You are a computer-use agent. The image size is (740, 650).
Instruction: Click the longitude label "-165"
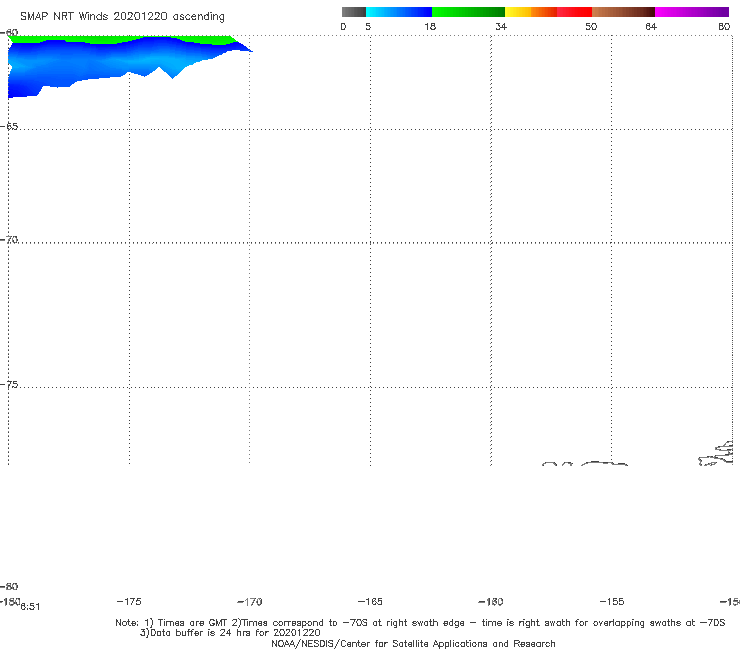pos(370,601)
